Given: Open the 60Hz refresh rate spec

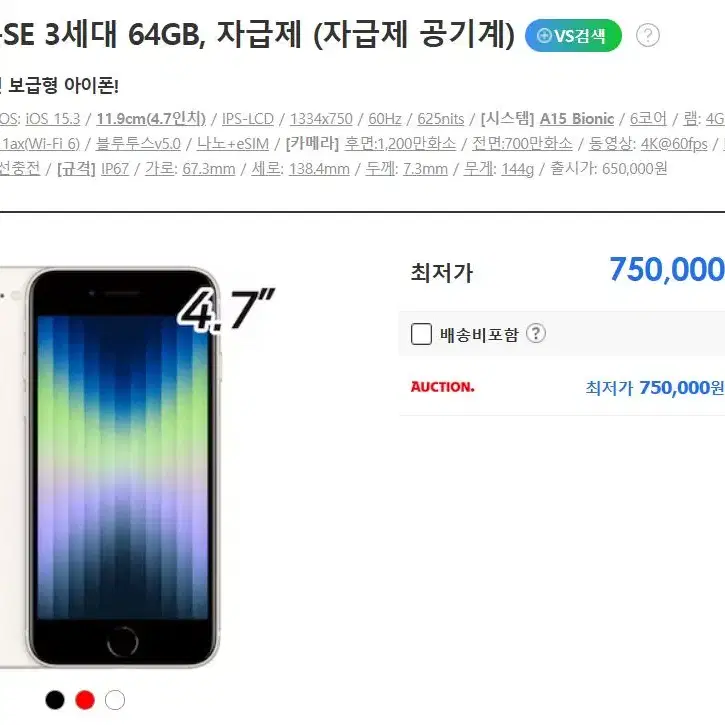Looking at the screenshot, I should tap(385, 119).
